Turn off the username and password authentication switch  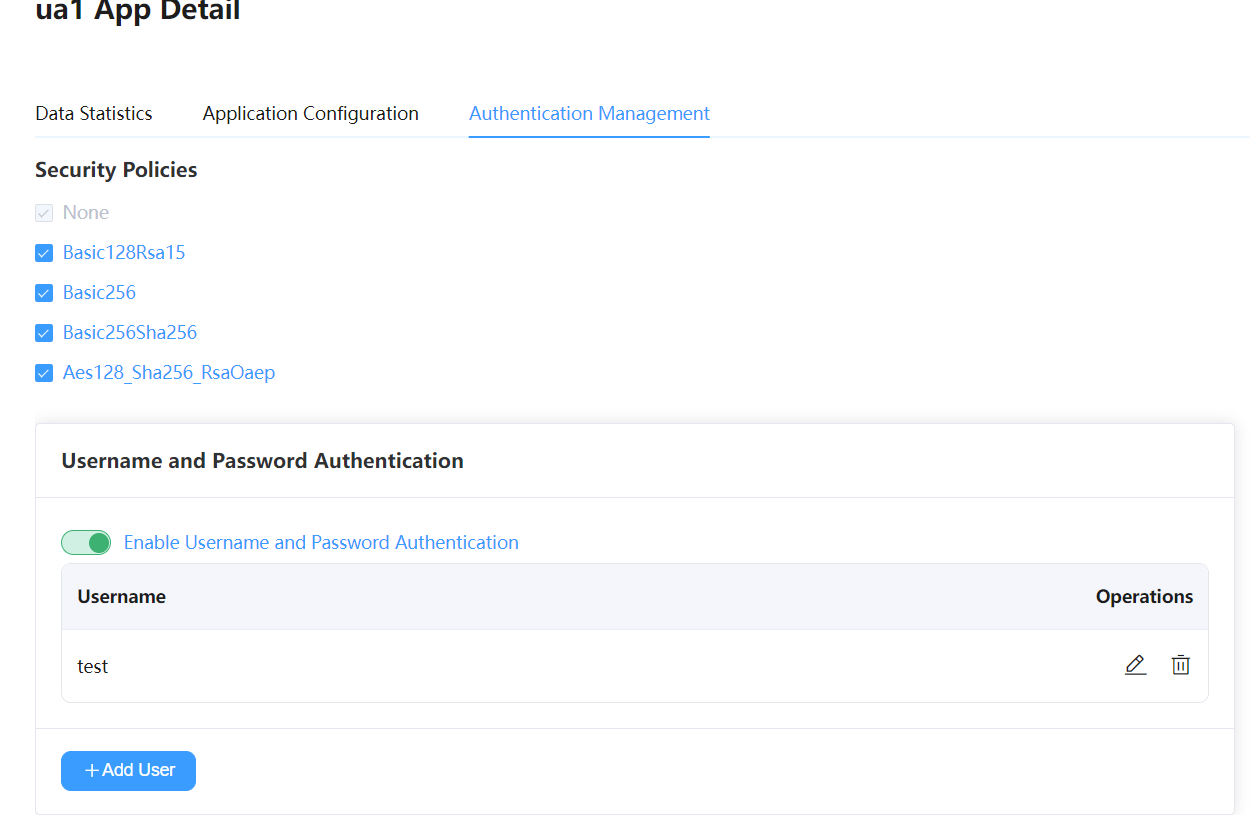(86, 543)
